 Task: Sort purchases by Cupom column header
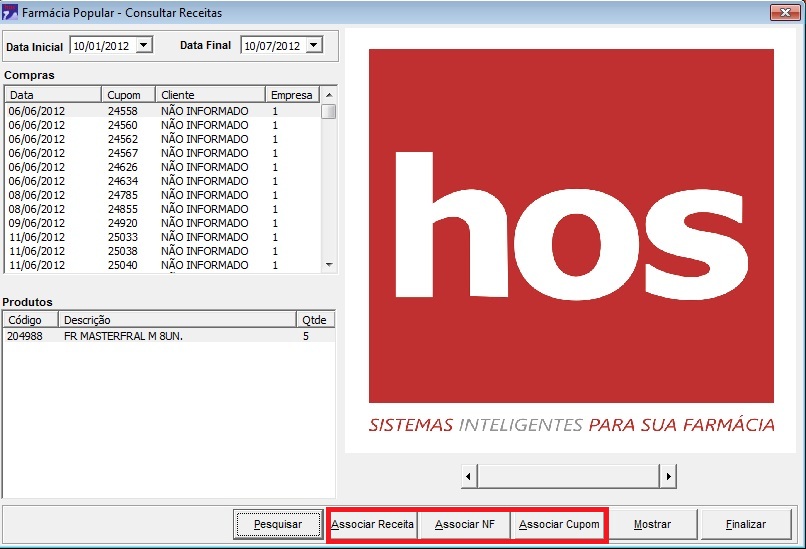[129, 95]
